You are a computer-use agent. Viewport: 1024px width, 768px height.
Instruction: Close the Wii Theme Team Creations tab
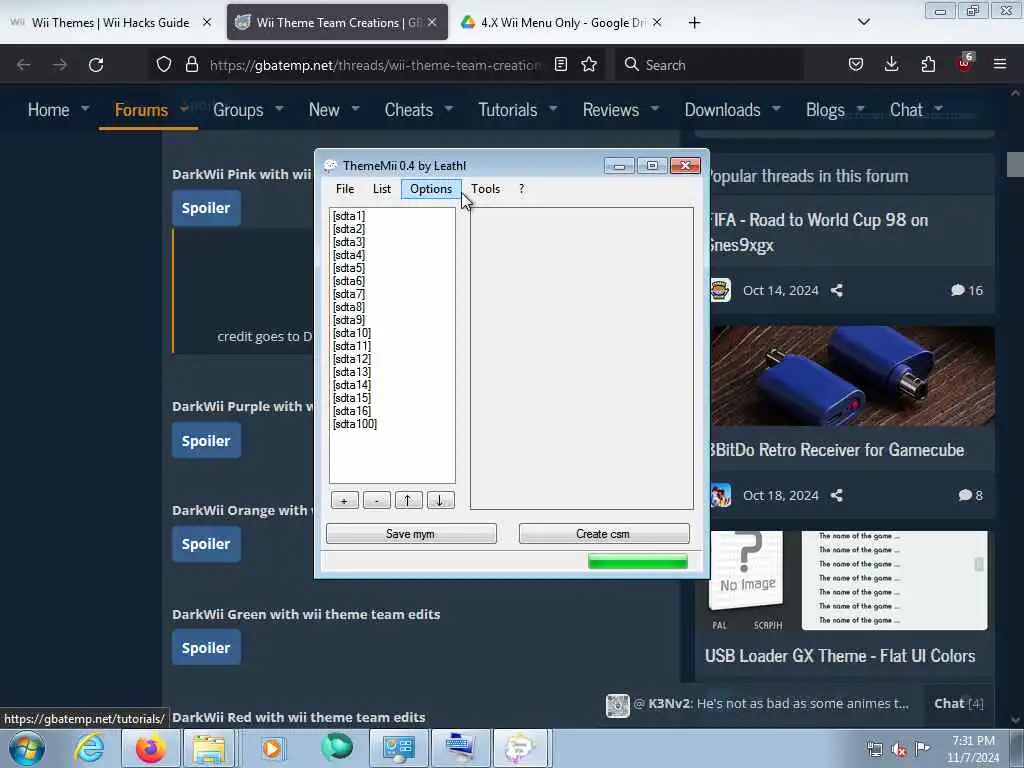tap(432, 23)
